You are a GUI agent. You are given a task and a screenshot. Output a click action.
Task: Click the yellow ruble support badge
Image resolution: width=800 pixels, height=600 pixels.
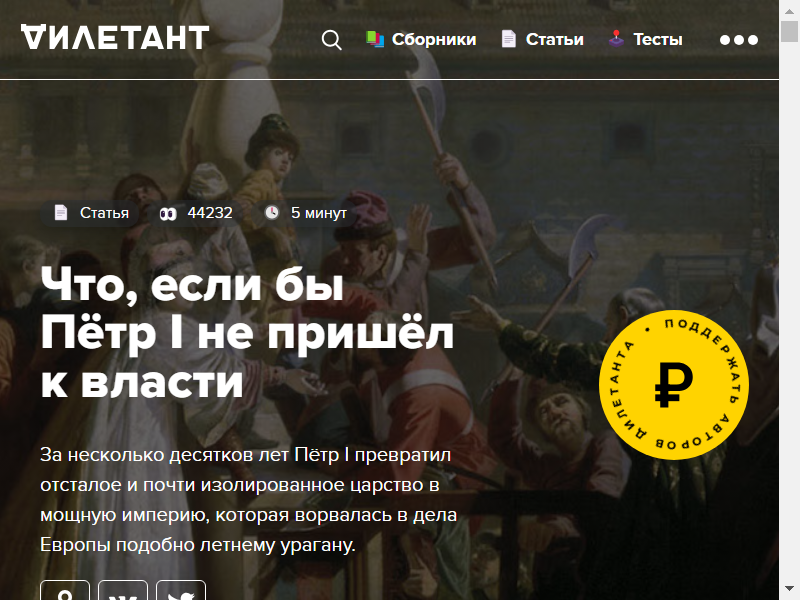(674, 385)
